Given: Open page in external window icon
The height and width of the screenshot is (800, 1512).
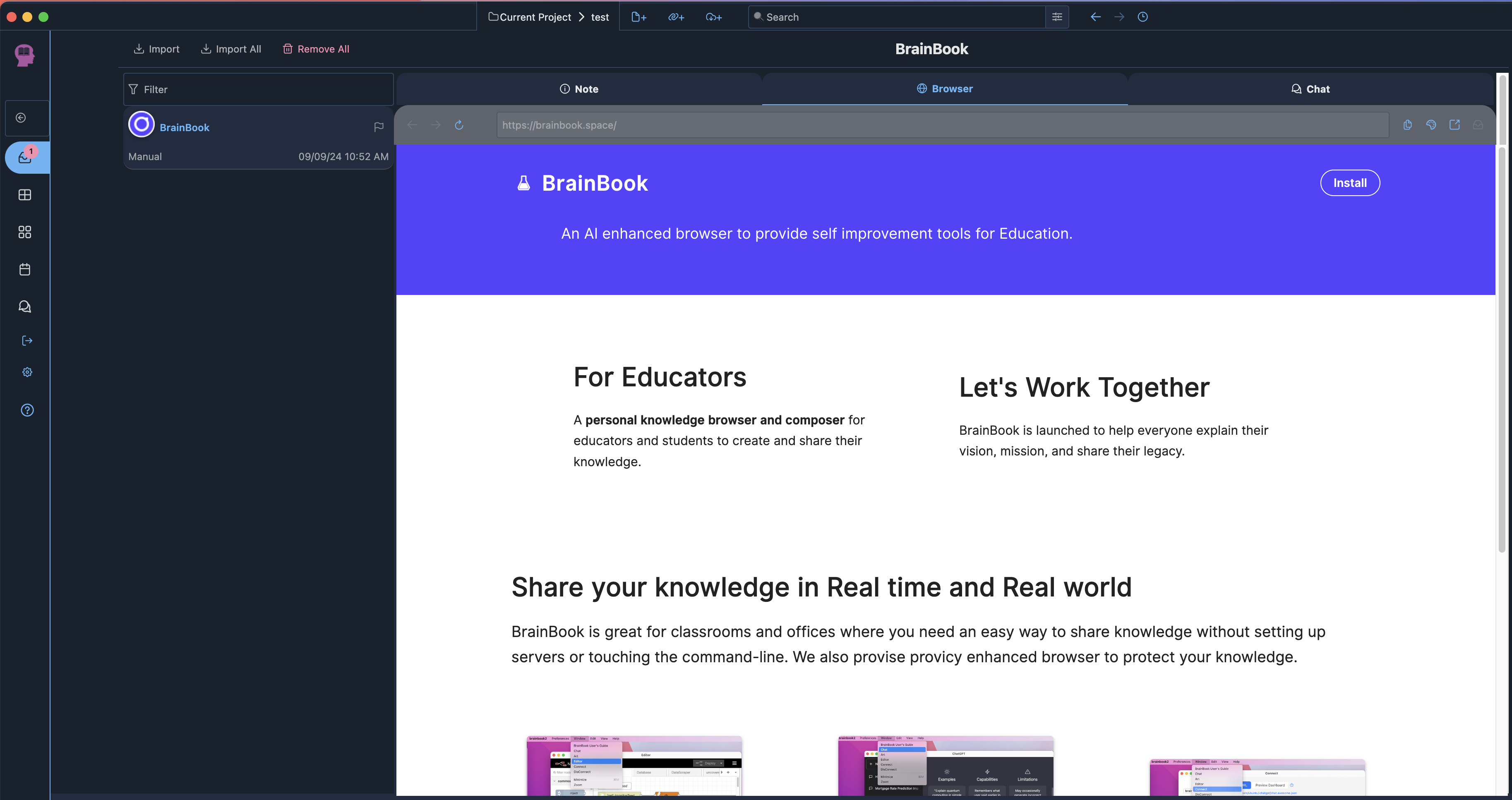Looking at the screenshot, I should [x=1454, y=125].
